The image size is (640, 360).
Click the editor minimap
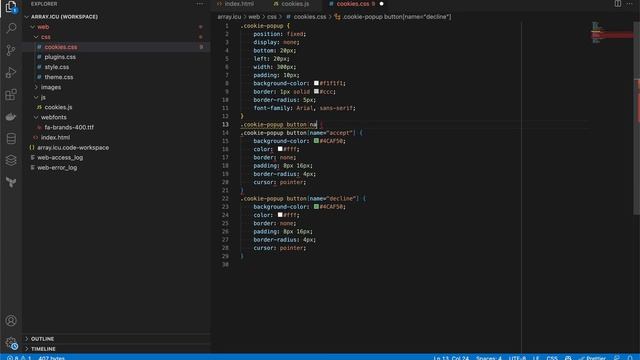click(x=611, y=33)
